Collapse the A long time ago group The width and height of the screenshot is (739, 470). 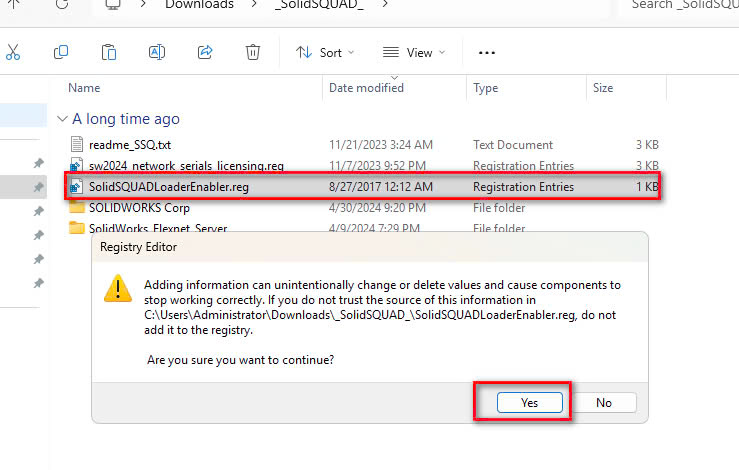pos(62,119)
